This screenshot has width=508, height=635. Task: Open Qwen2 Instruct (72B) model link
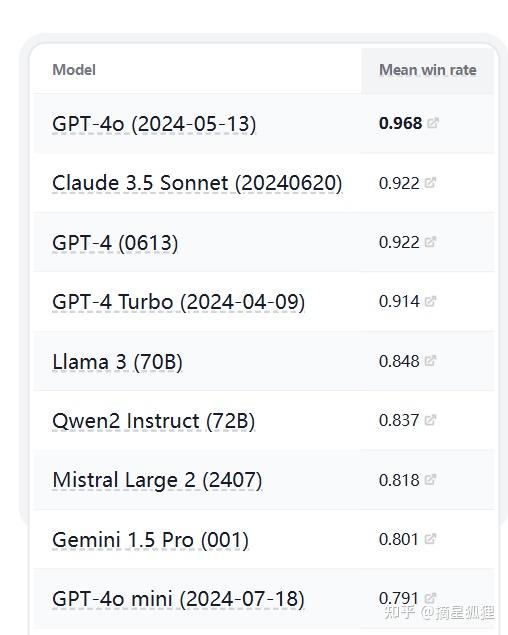tap(154, 421)
